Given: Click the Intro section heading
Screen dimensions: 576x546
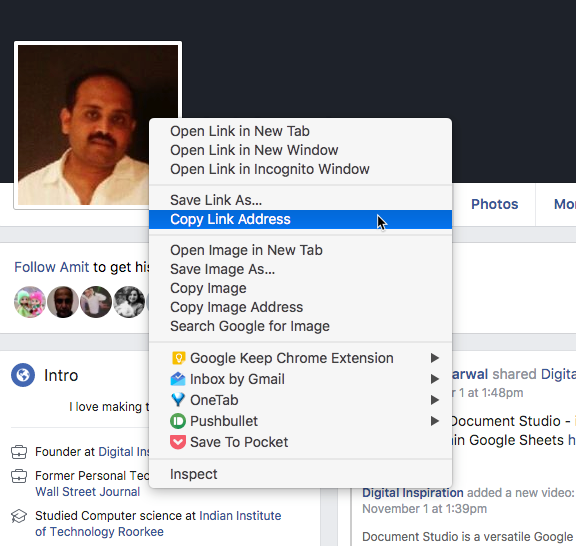Looking at the screenshot, I should [61, 376].
